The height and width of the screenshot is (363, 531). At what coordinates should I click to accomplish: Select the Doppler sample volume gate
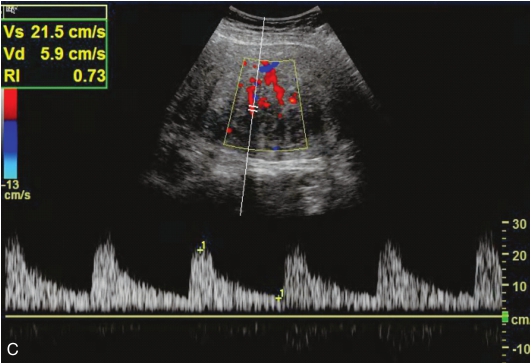[253, 109]
